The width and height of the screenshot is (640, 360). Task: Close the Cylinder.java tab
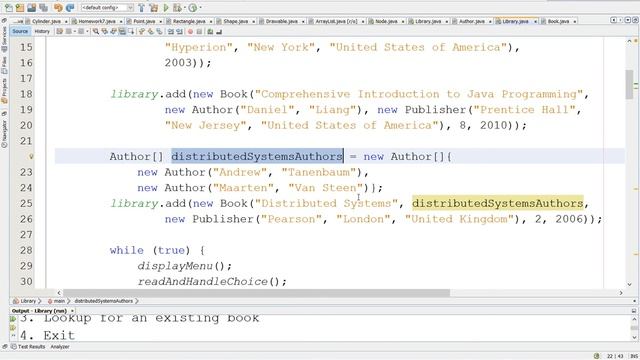click(x=66, y=21)
